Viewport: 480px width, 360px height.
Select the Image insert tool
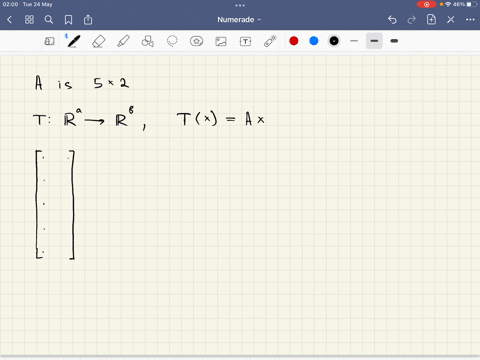coord(221,41)
